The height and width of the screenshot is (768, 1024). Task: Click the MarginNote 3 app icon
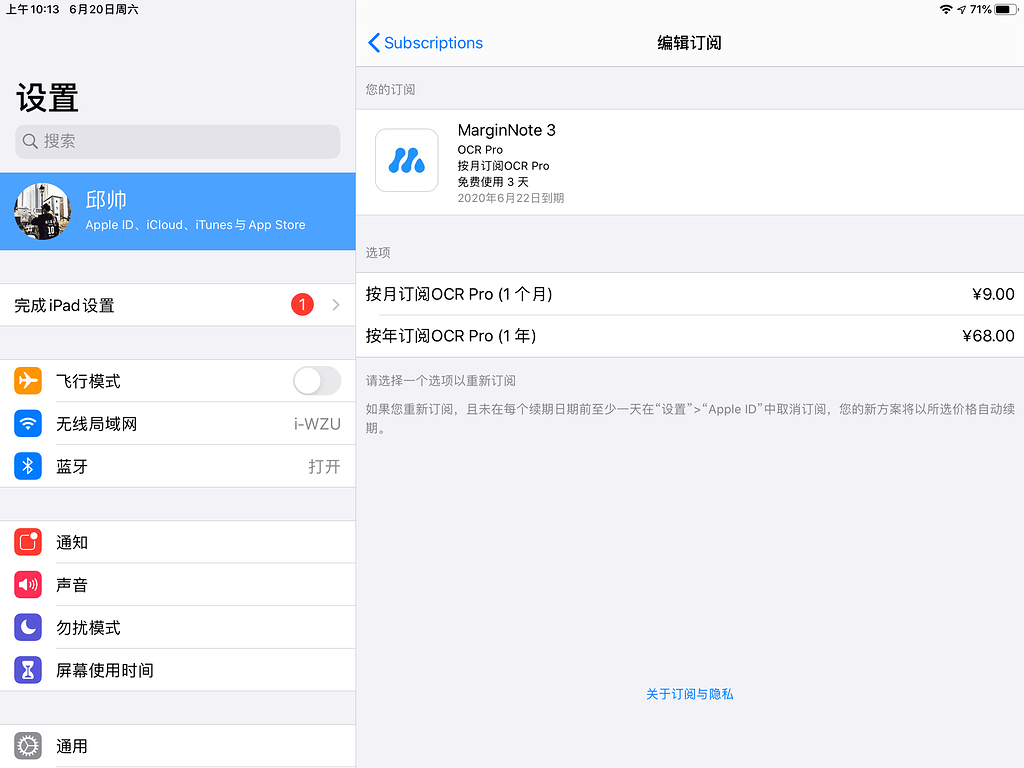tap(406, 161)
